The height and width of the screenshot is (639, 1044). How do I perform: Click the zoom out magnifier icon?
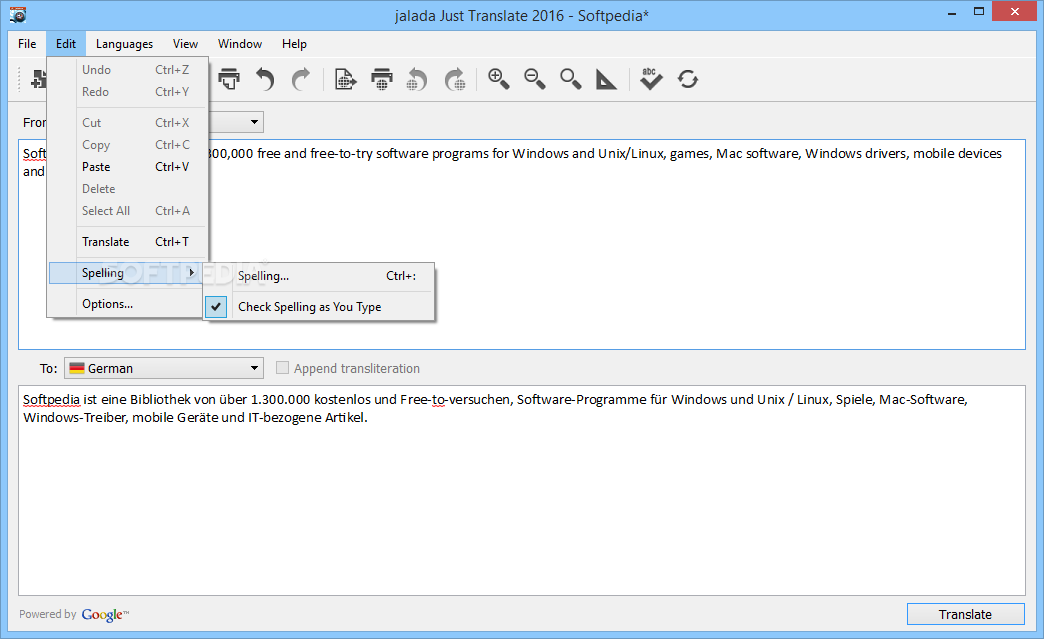point(535,79)
